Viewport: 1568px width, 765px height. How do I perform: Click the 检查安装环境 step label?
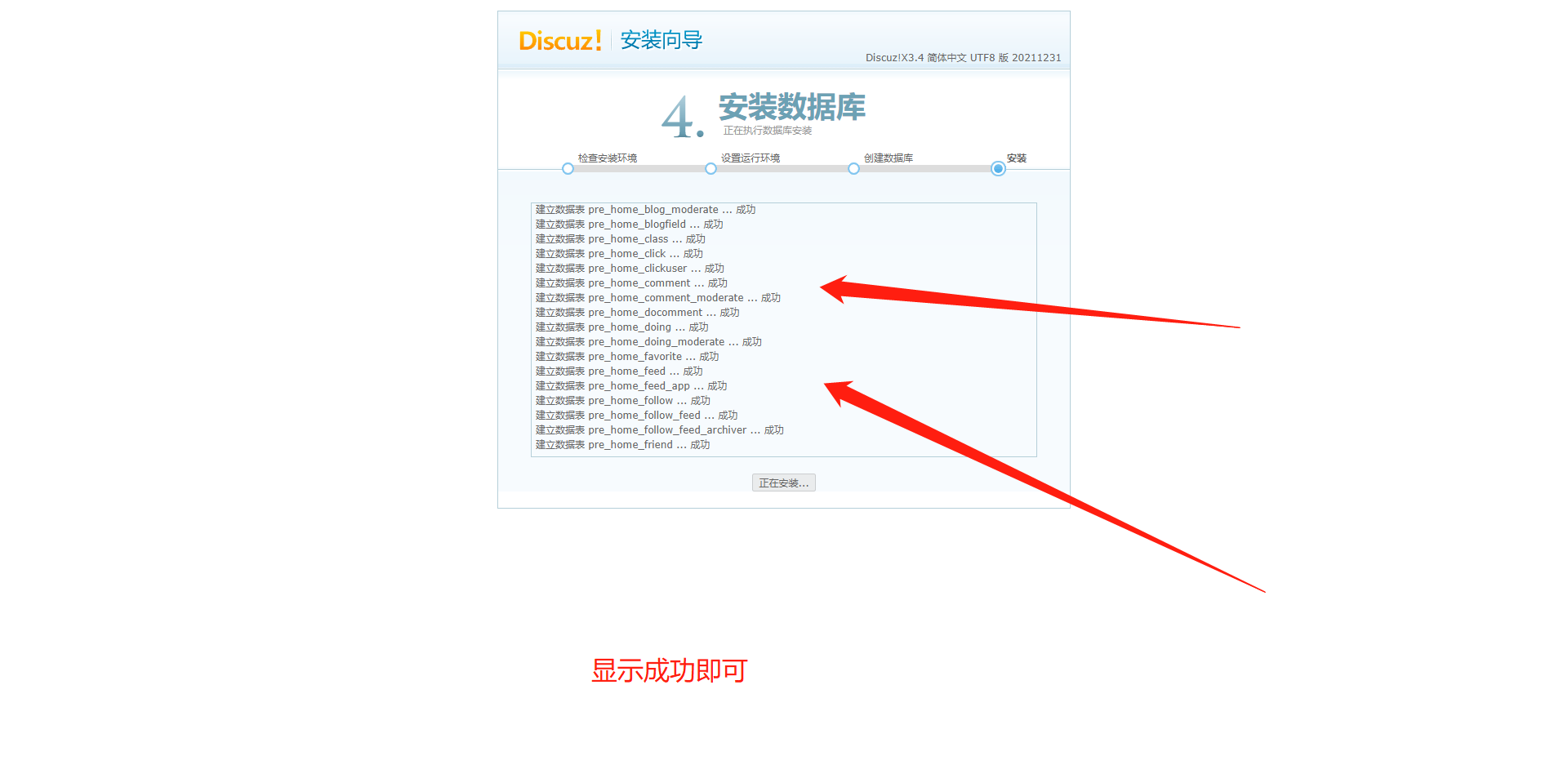pos(608,158)
